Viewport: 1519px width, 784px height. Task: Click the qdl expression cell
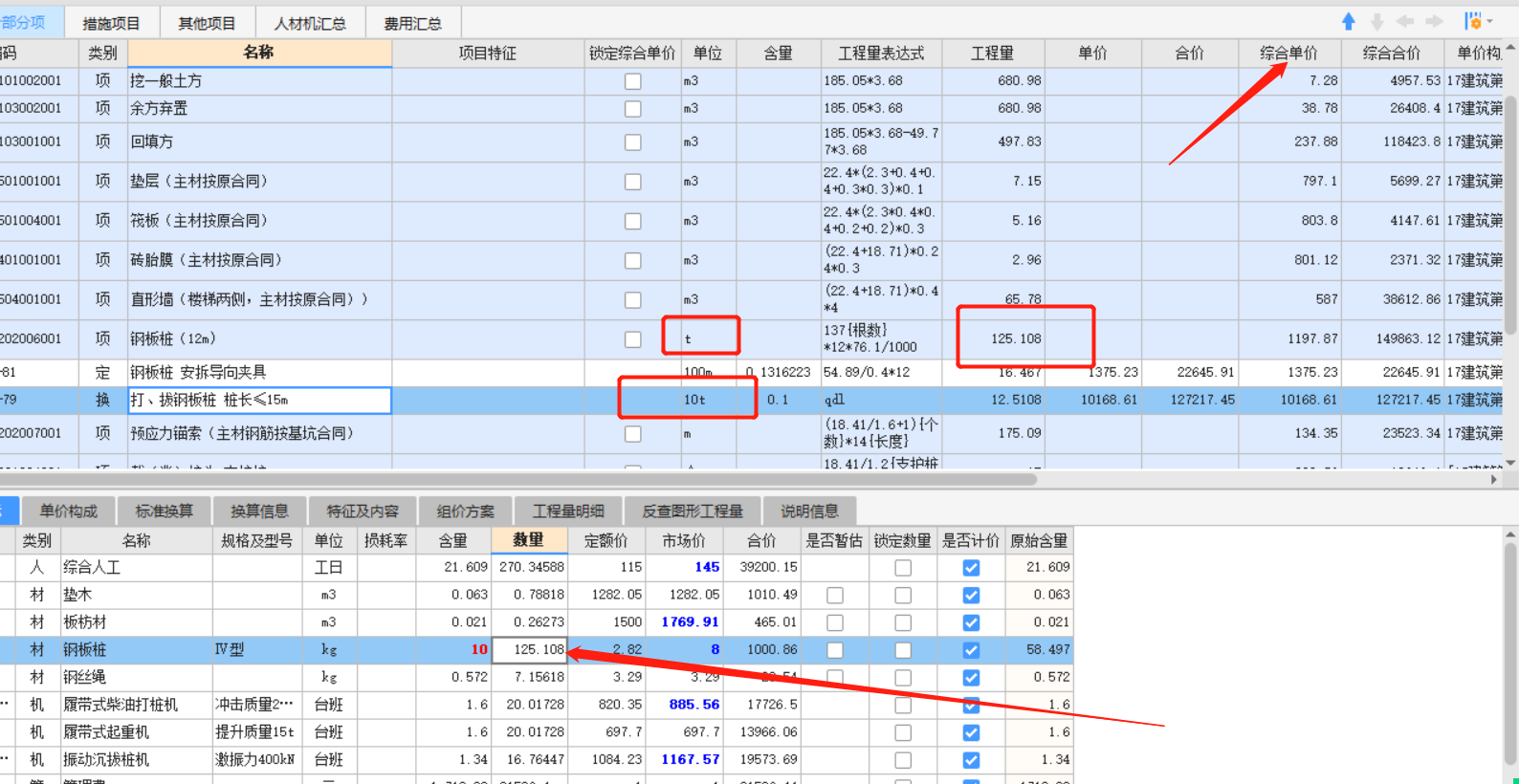pyautogui.click(x=881, y=401)
